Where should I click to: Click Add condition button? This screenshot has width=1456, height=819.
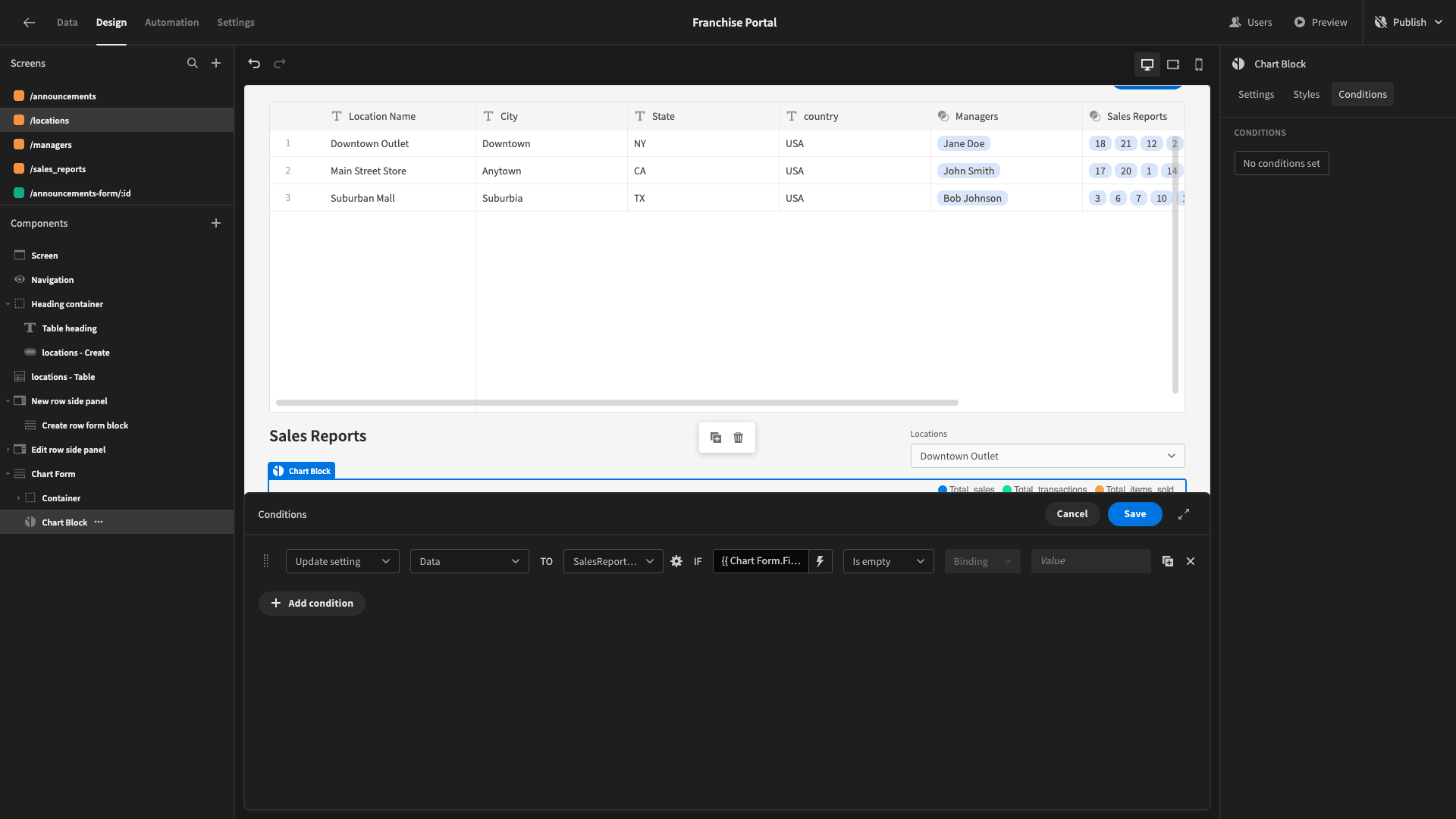click(312, 604)
